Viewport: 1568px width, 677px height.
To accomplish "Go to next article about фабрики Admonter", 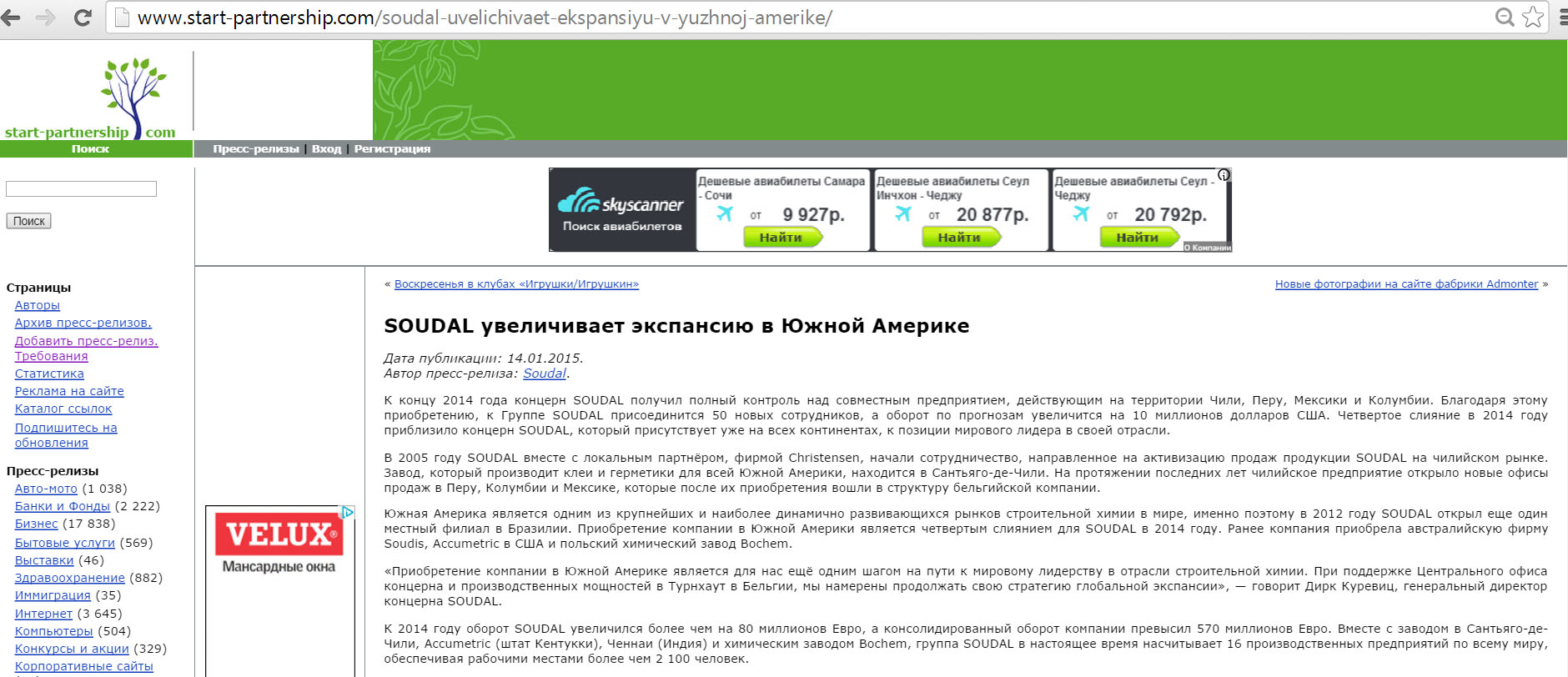I will point(1406,284).
